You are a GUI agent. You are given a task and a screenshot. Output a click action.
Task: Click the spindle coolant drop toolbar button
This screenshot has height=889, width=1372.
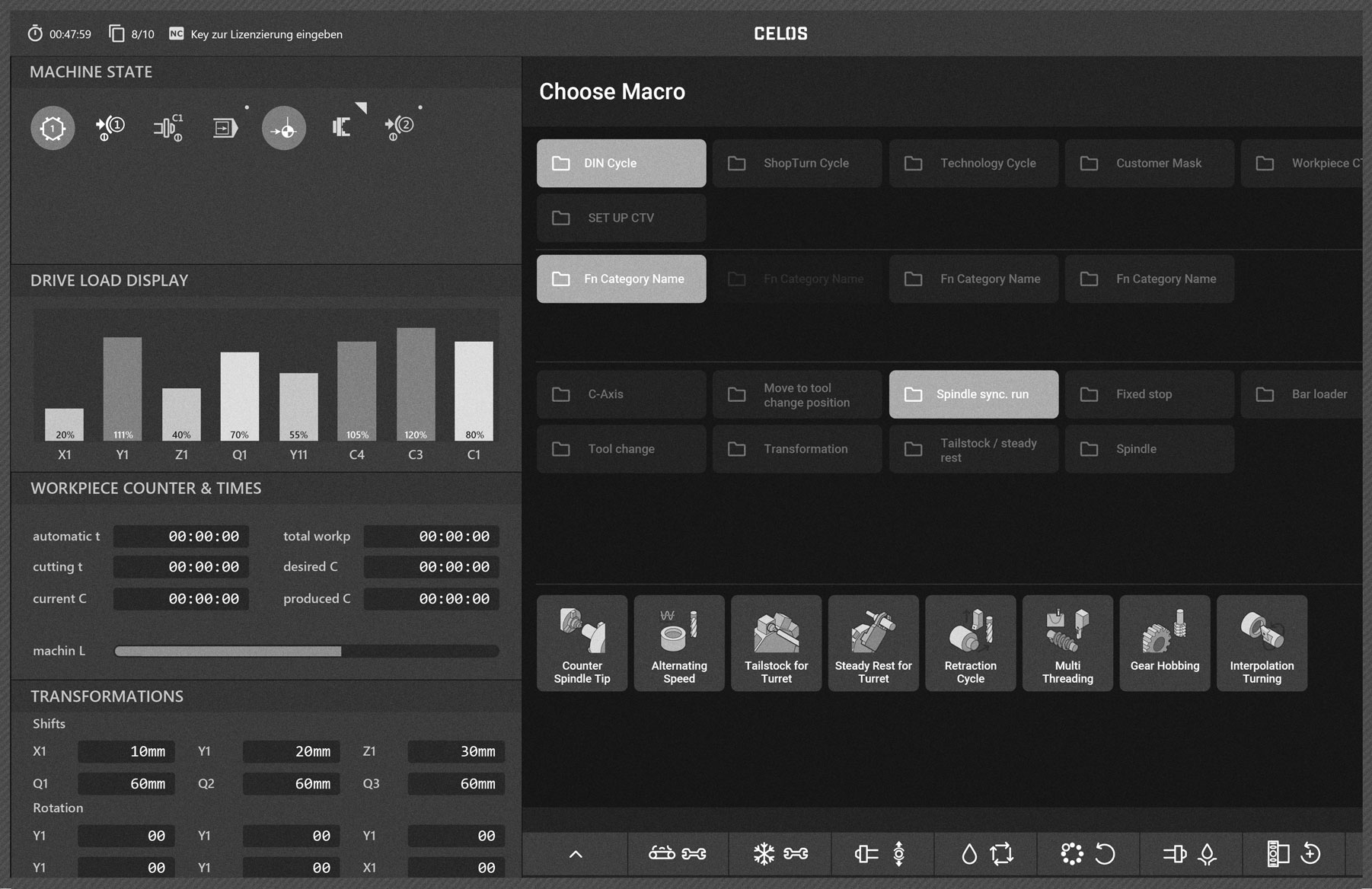pyautogui.click(x=1191, y=854)
